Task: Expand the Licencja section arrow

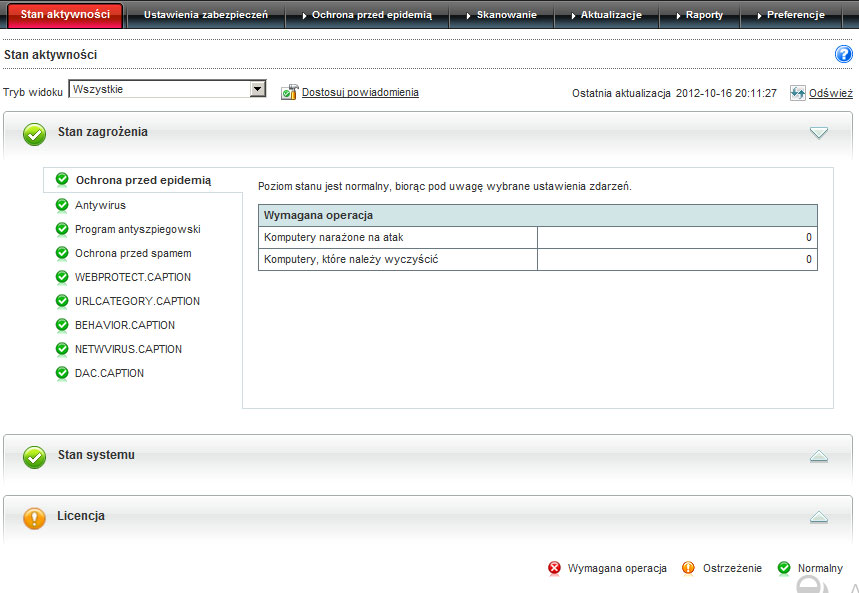Action: click(819, 517)
